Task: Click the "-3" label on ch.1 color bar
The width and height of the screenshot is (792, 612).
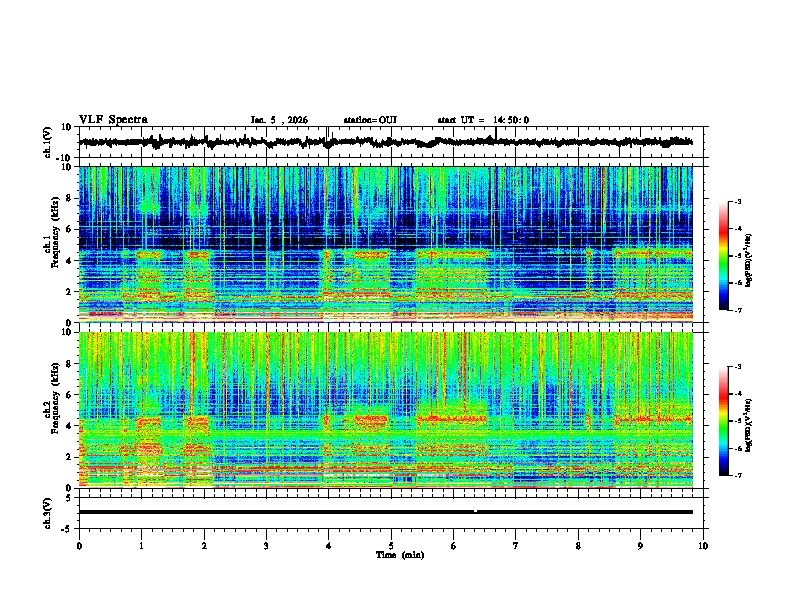Action: coord(738,201)
